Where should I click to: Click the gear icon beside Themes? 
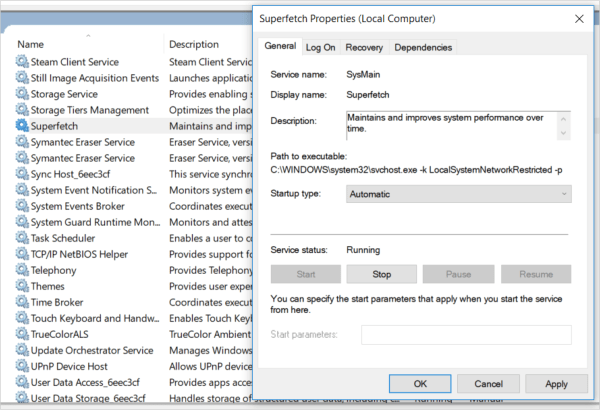coord(22,286)
